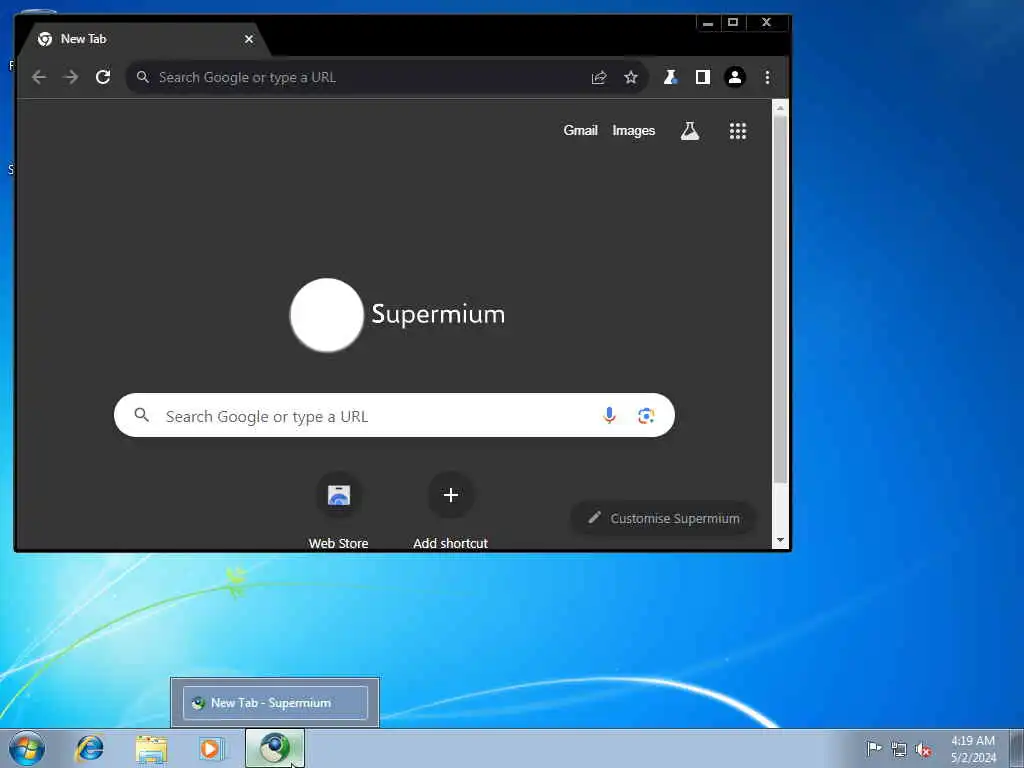Open the clock showing 4:19 AM
The width and height of the screenshot is (1024, 768).
coord(973,749)
